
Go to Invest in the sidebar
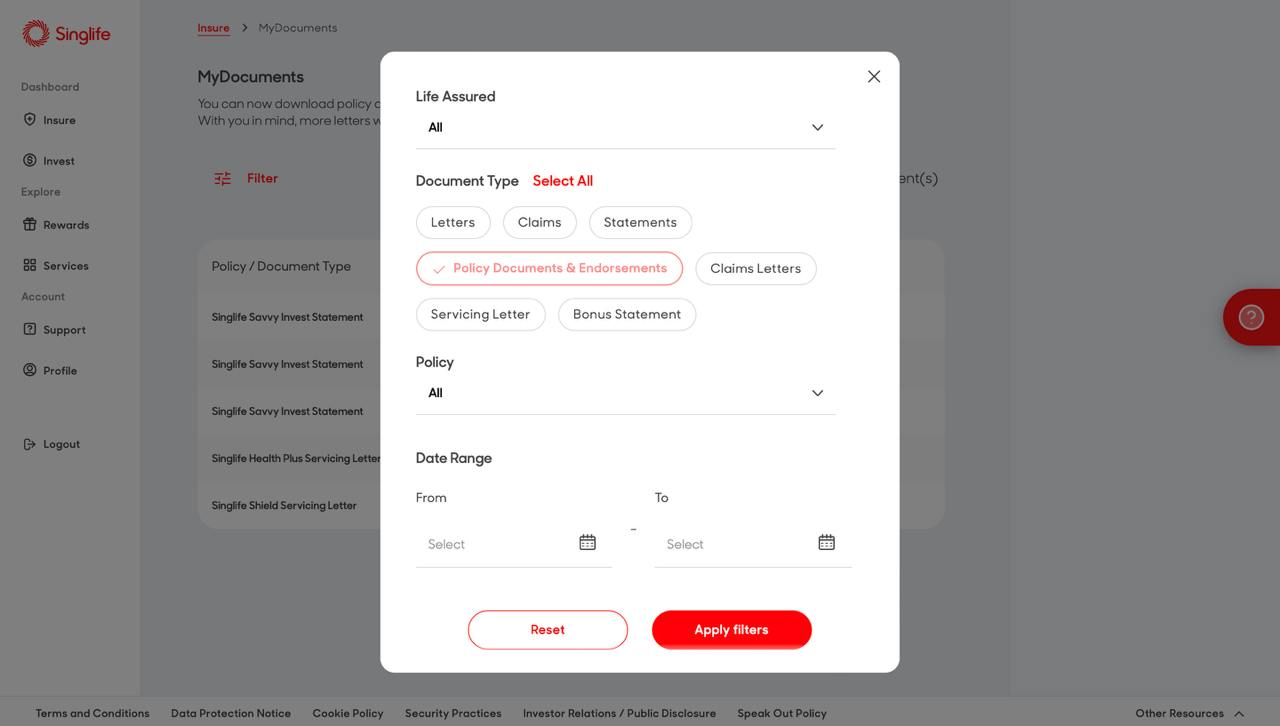pos(59,161)
